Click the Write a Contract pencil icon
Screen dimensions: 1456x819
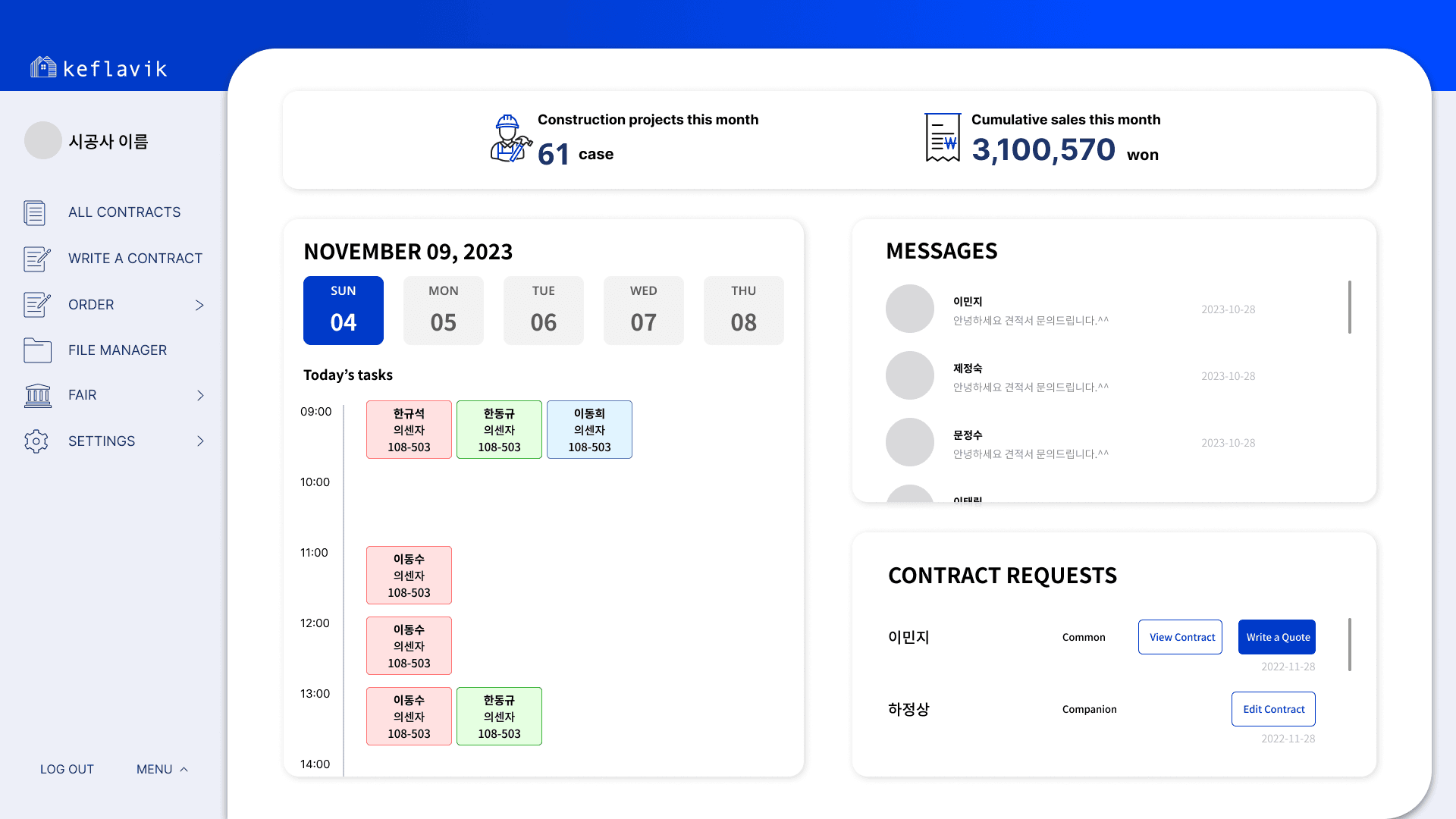click(36, 259)
